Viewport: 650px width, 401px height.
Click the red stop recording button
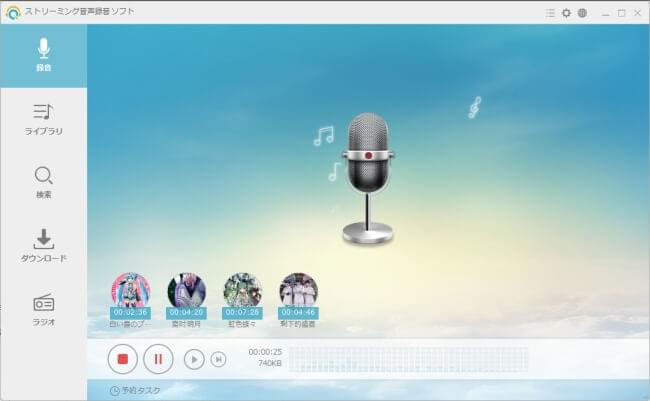click(x=122, y=358)
